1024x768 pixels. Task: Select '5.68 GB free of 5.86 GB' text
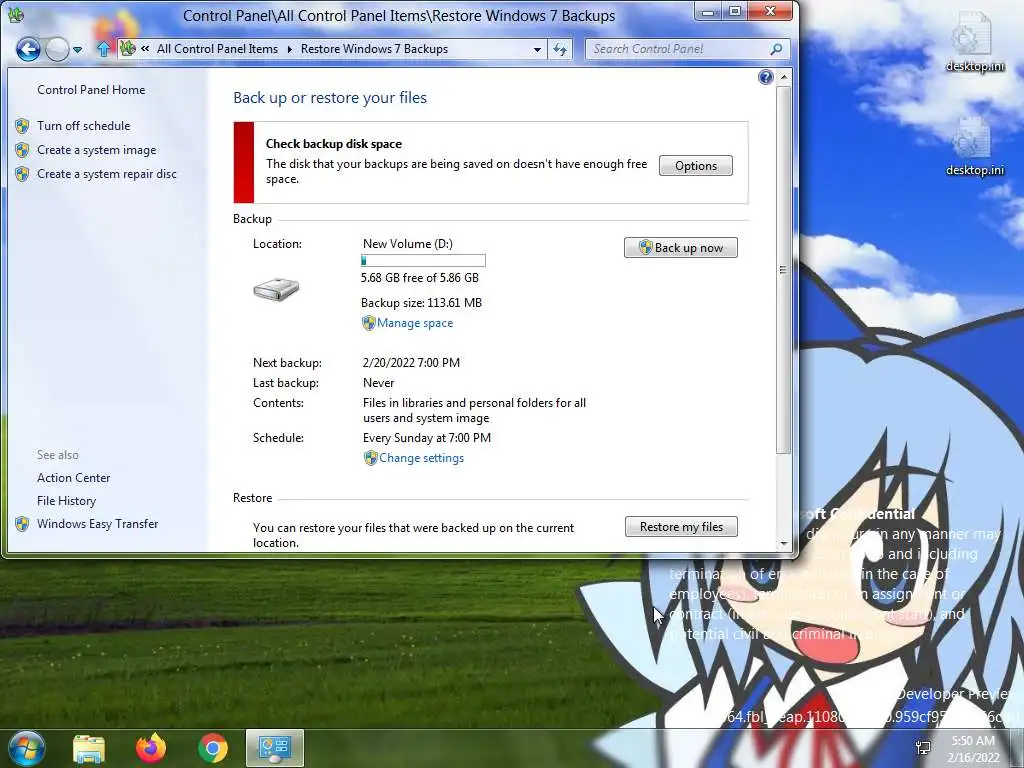(420, 278)
